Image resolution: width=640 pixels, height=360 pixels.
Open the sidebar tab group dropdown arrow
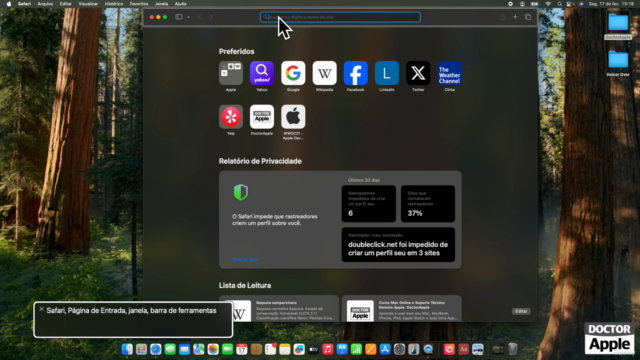pos(188,17)
